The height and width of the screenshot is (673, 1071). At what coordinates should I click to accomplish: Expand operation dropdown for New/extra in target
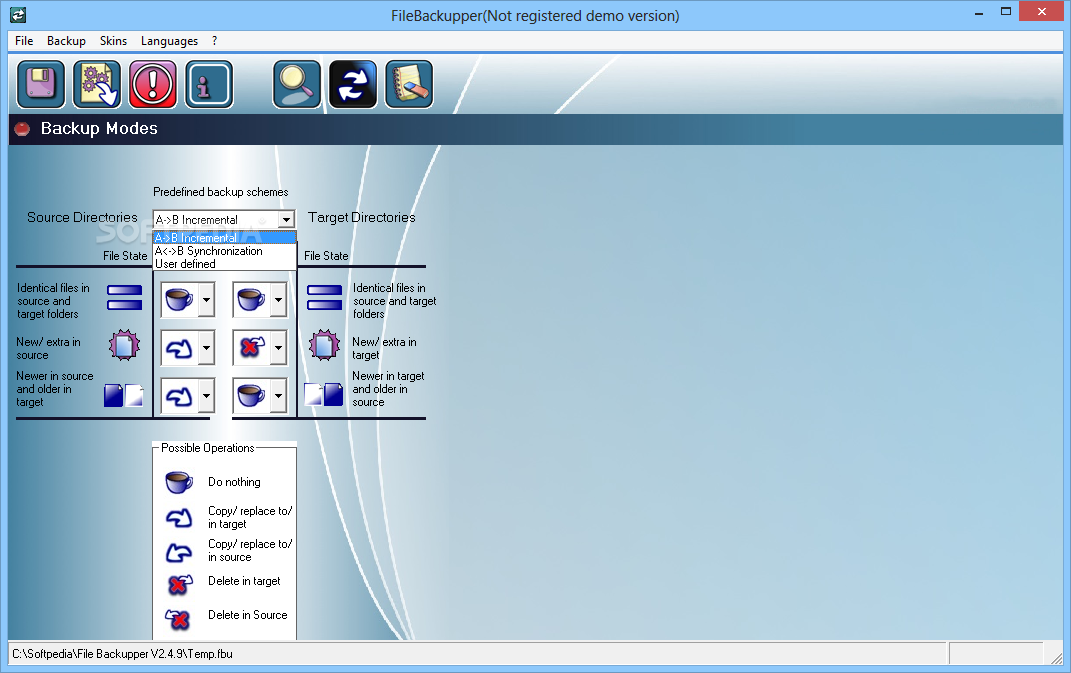(278, 348)
